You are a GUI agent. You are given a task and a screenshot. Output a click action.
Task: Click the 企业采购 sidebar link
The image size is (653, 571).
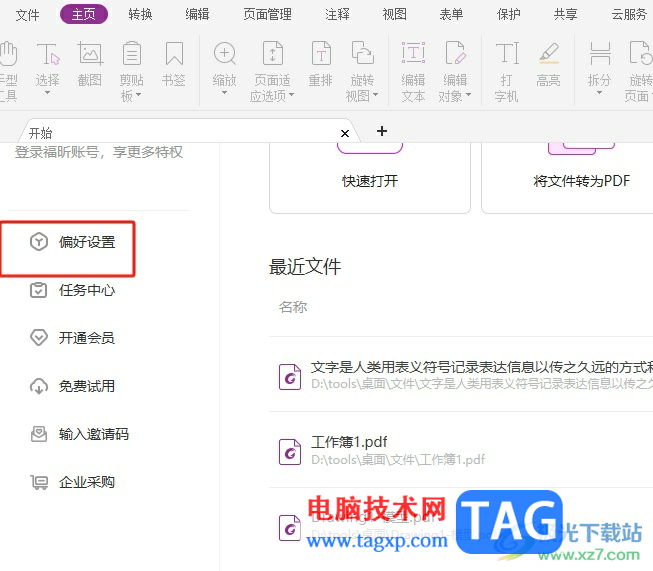[87, 482]
